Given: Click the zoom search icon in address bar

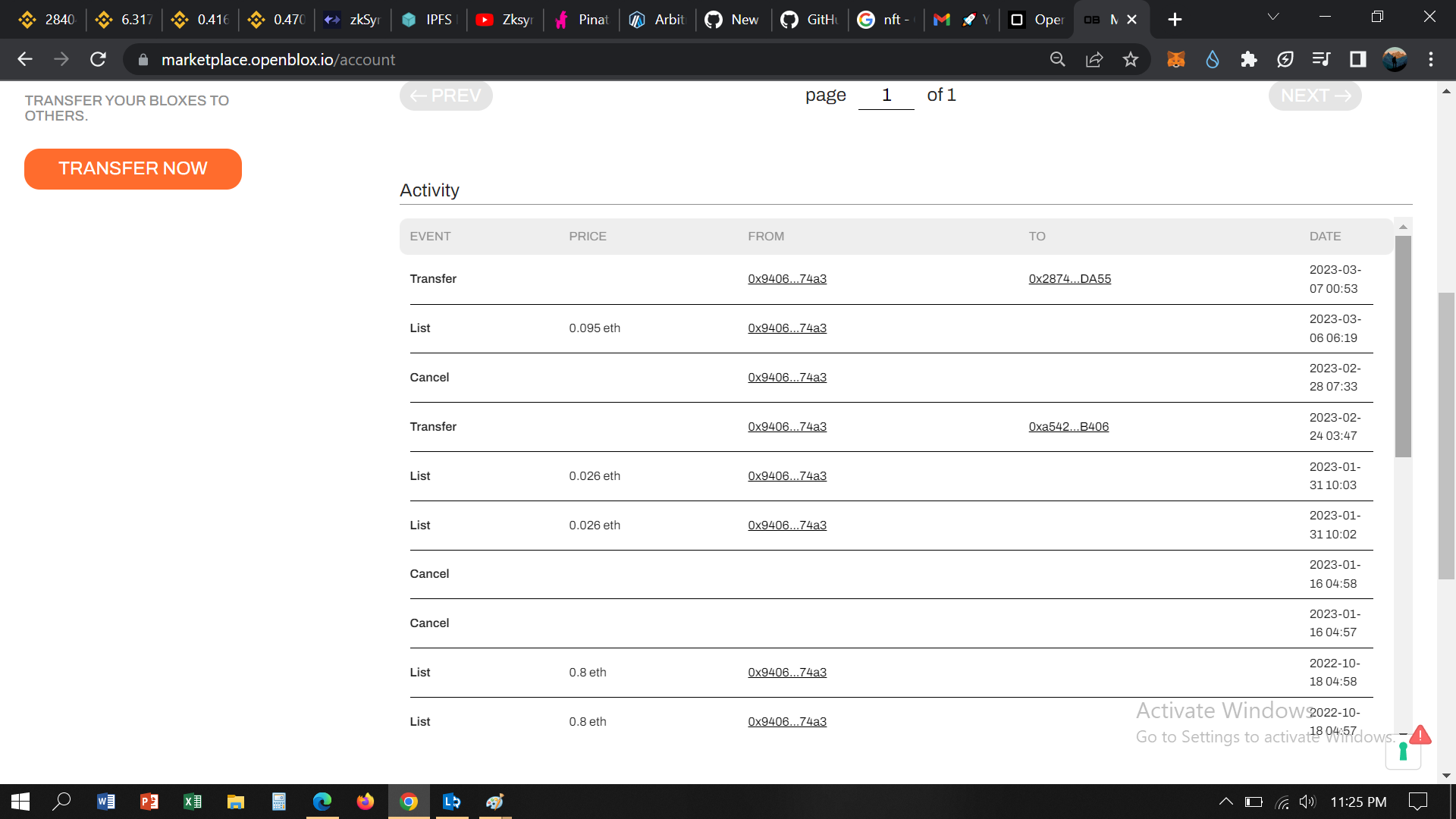Looking at the screenshot, I should pos(1058,59).
